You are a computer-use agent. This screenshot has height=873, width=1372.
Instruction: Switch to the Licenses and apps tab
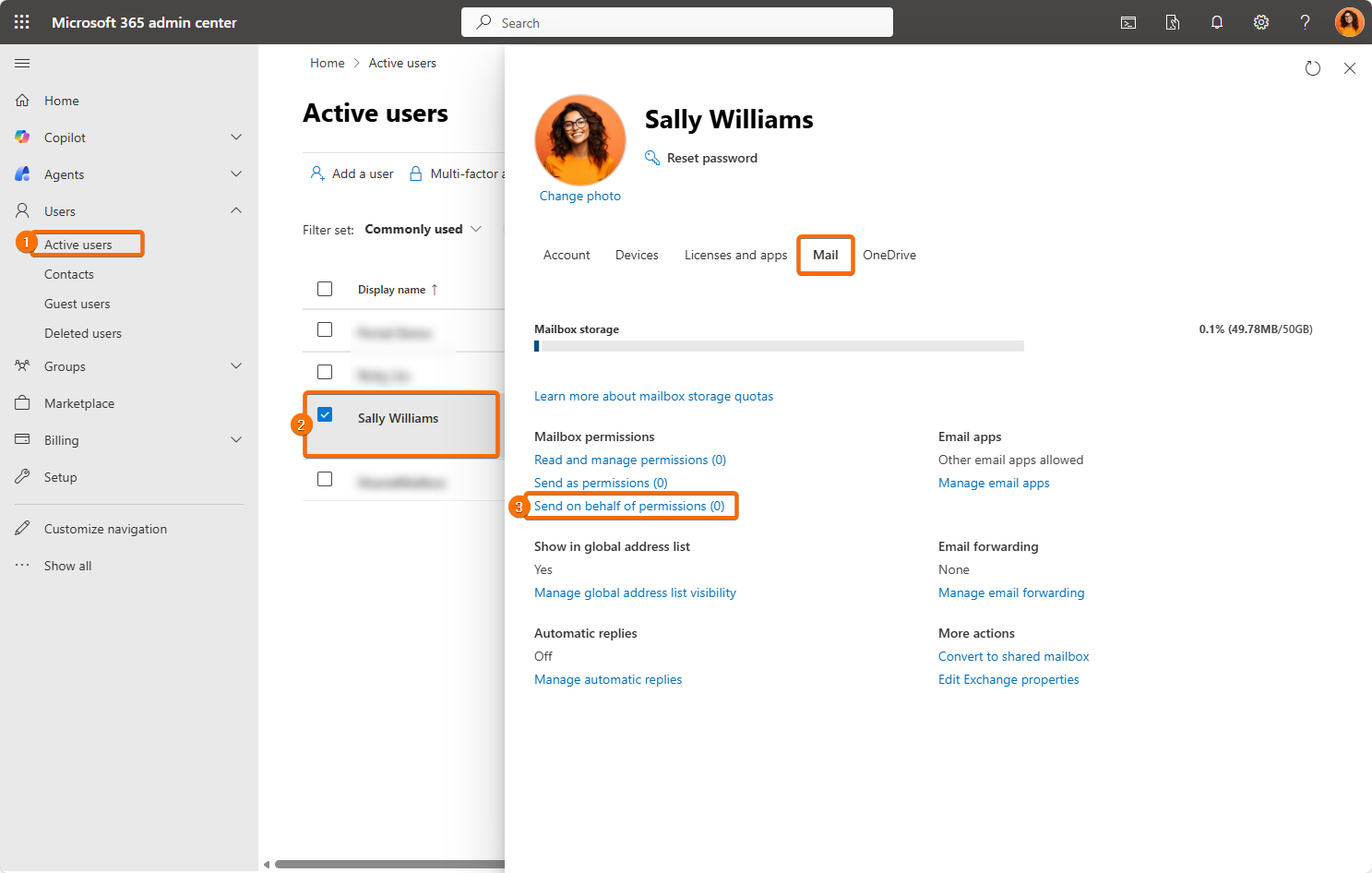click(x=735, y=255)
